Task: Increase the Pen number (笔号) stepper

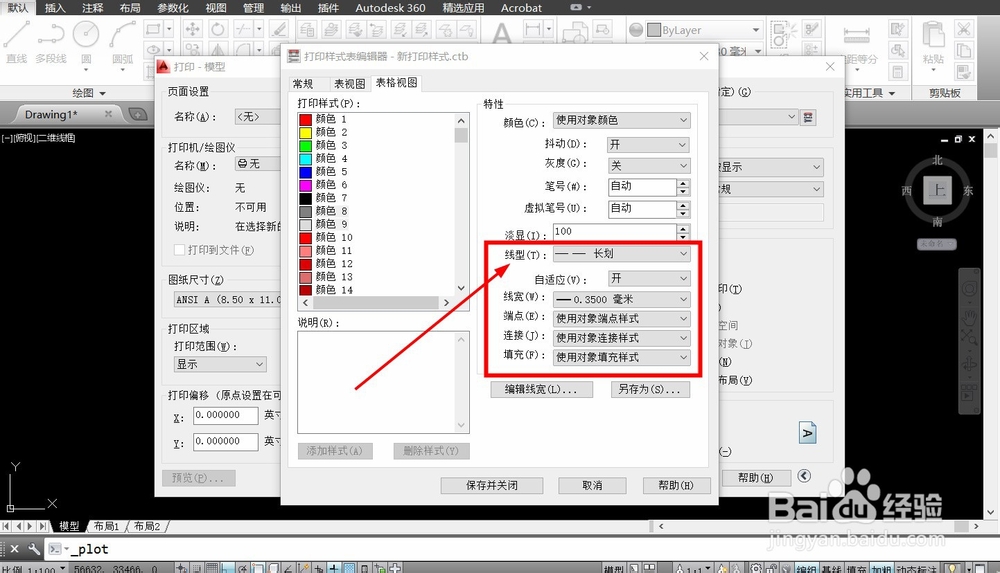Action: pyautogui.click(x=683, y=183)
